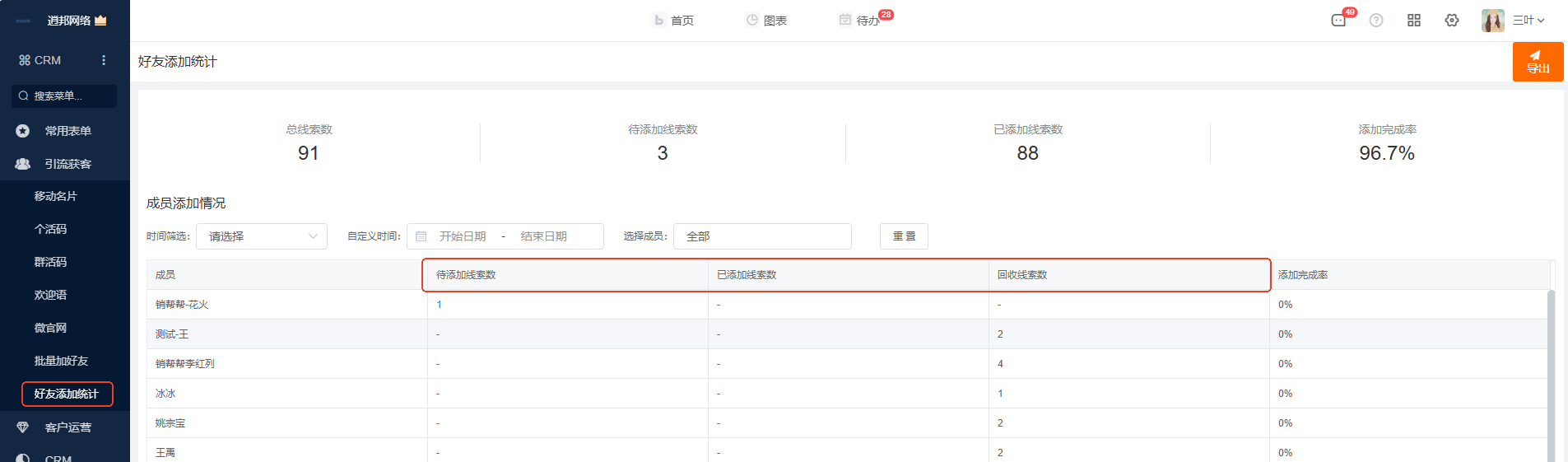Image resolution: width=1568 pixels, height=462 pixels.
Task: Click the table's vertical scrollbar
Action: coord(1551,371)
